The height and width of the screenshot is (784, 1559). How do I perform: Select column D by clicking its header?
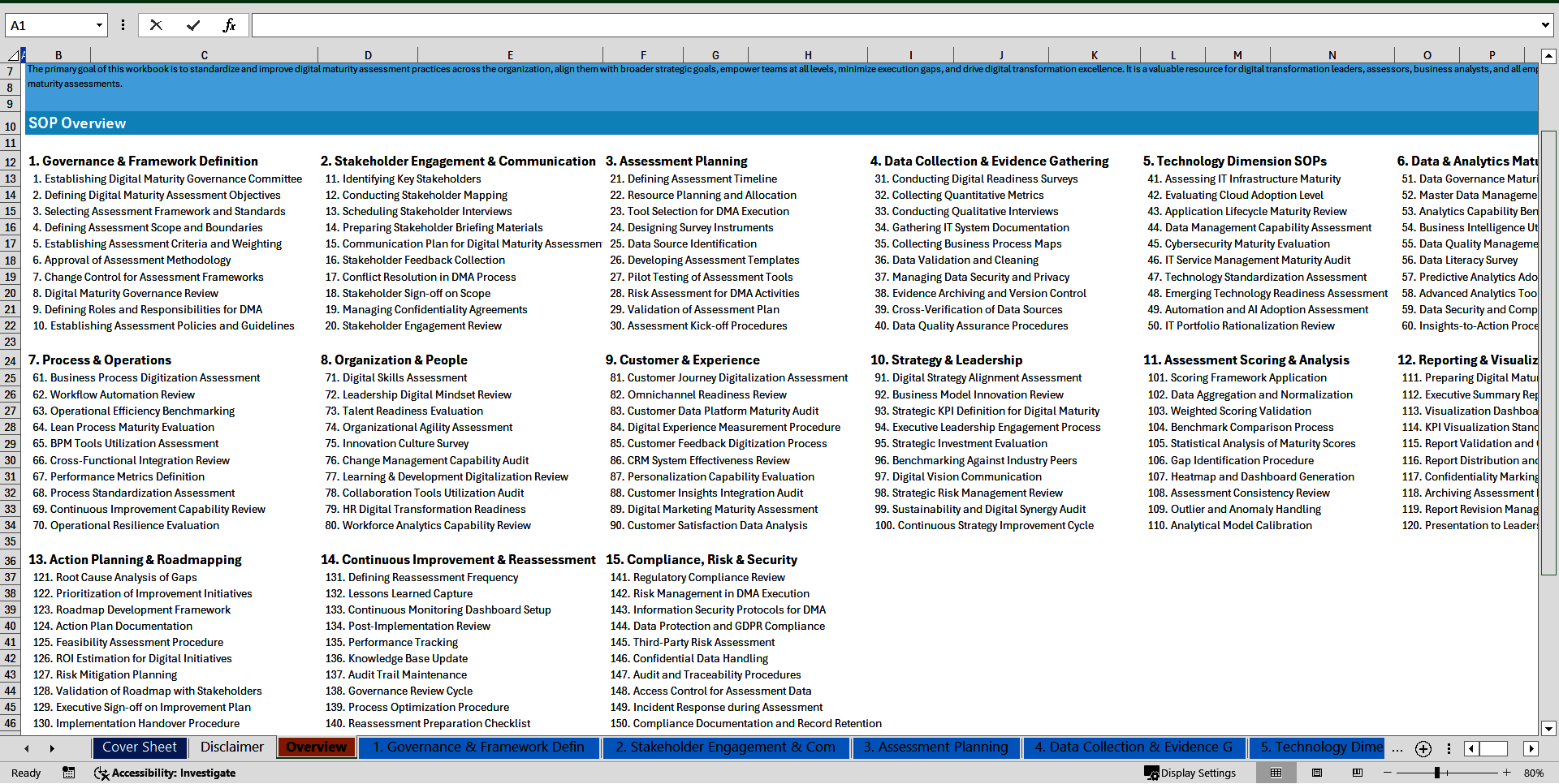click(368, 54)
